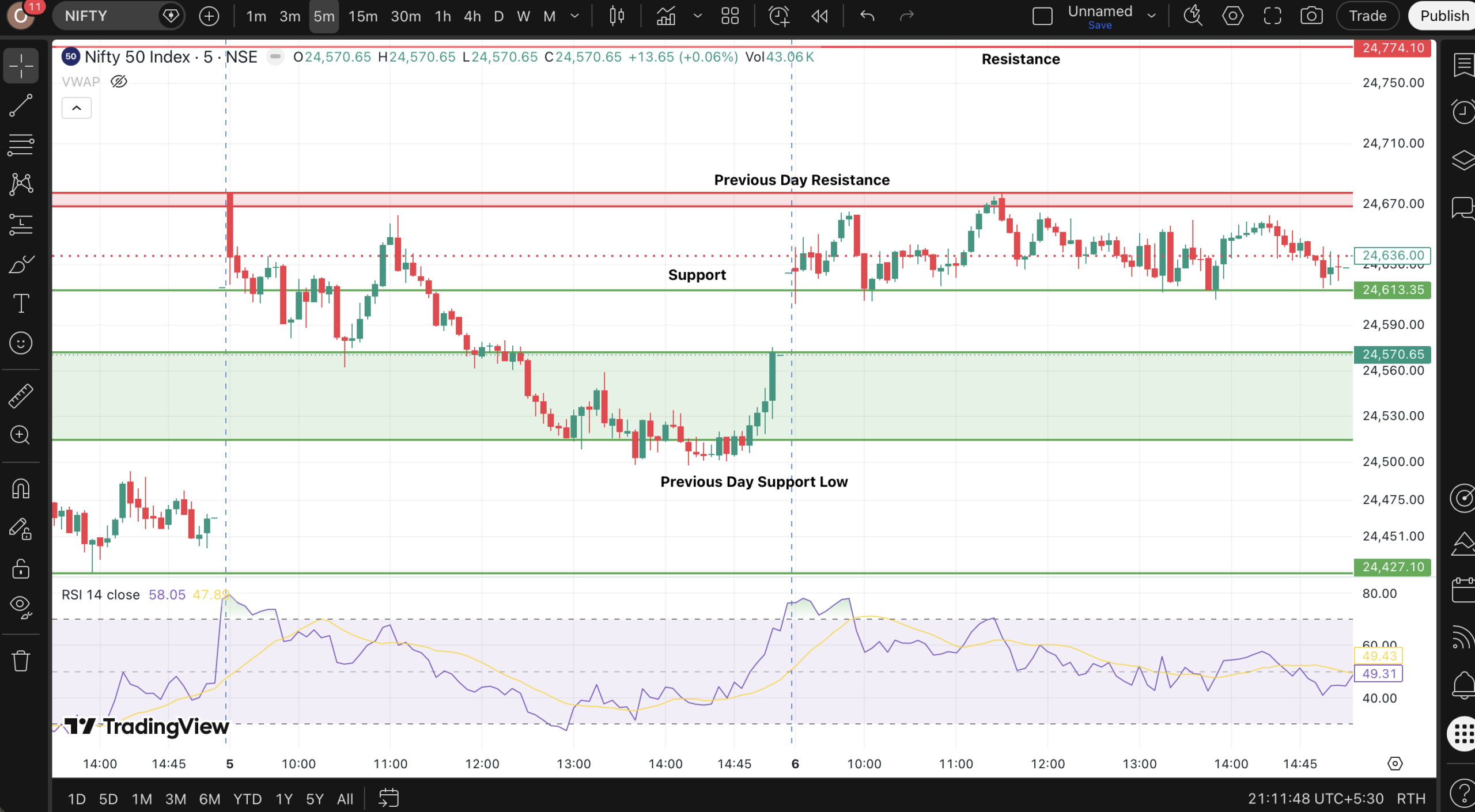
Task: Expand more timeframes dropdown arrow
Action: [x=574, y=16]
